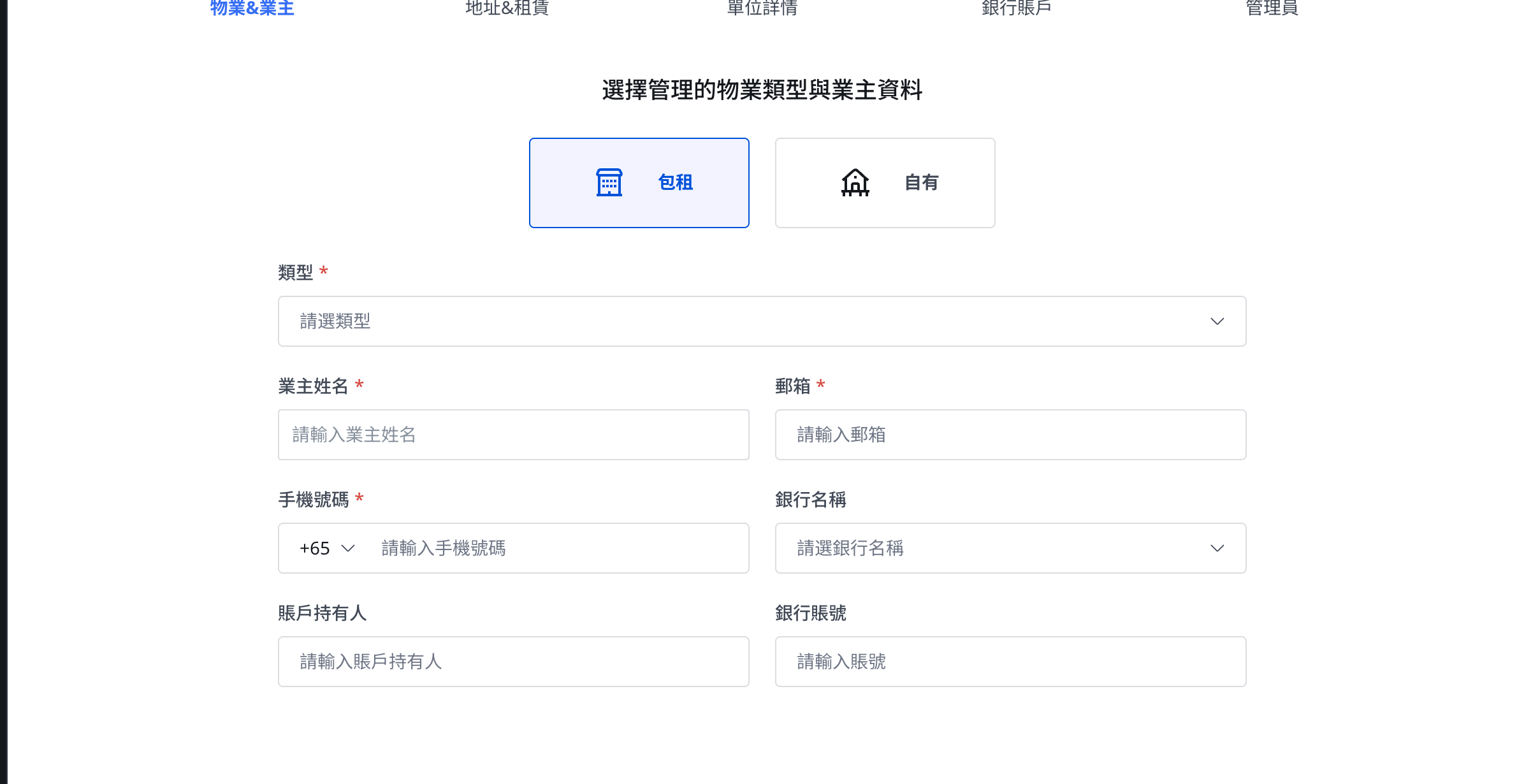Go to 銀行賬戶 step tab
The image size is (1517, 784).
(1017, 8)
